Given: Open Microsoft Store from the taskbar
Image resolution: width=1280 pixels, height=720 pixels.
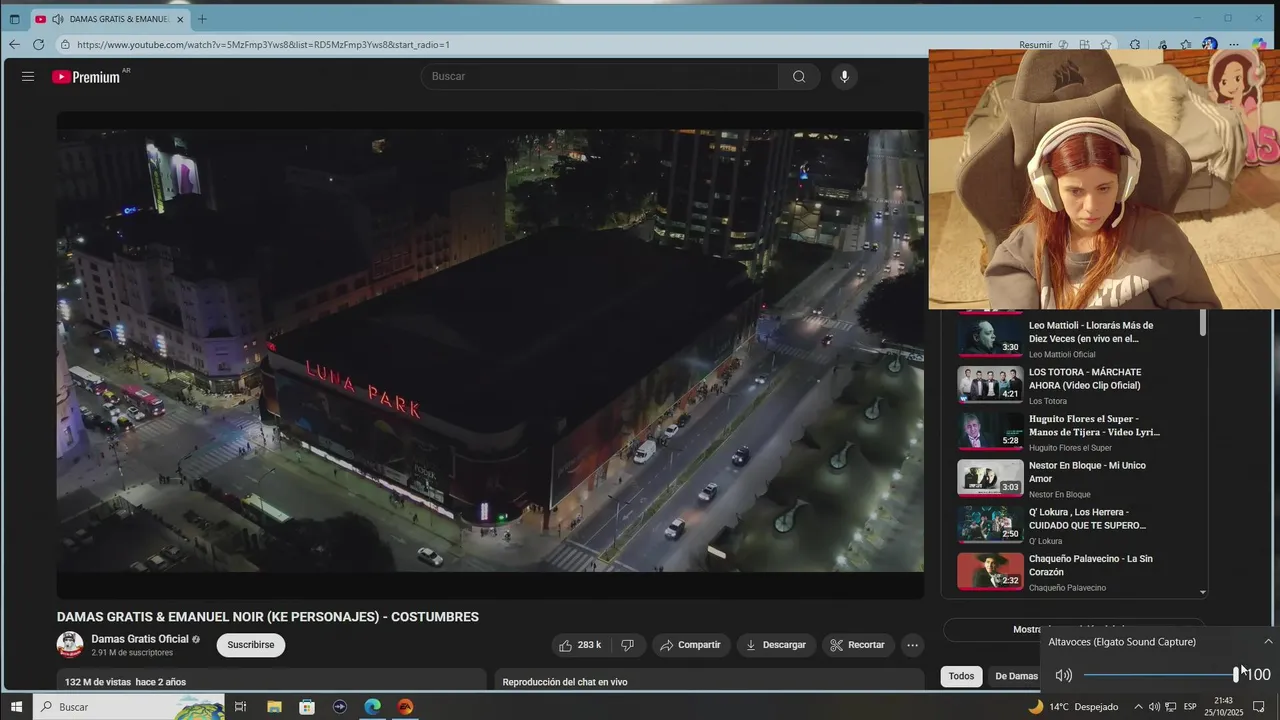Looking at the screenshot, I should point(307,707).
